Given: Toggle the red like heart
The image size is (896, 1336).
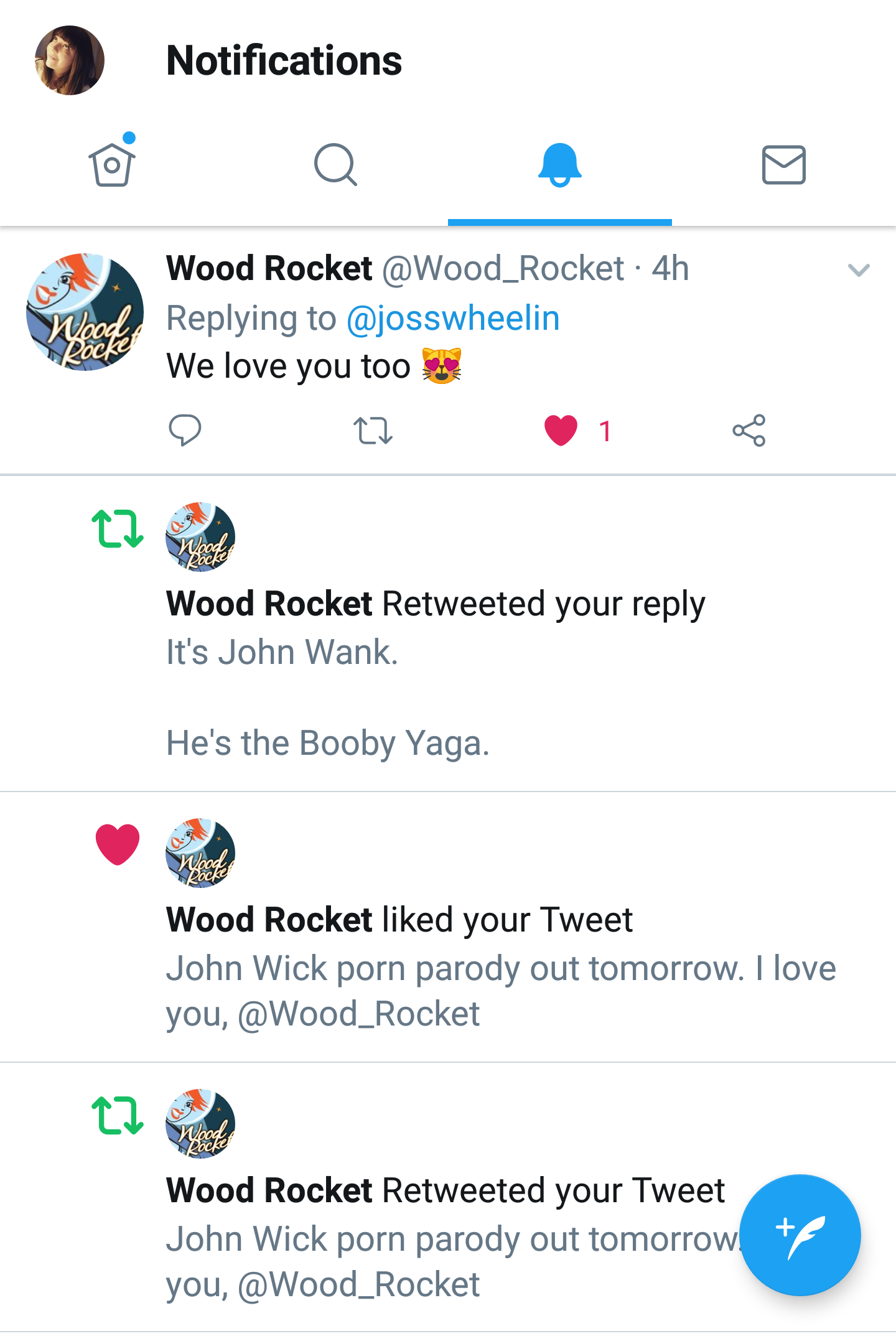Looking at the screenshot, I should 561,431.
